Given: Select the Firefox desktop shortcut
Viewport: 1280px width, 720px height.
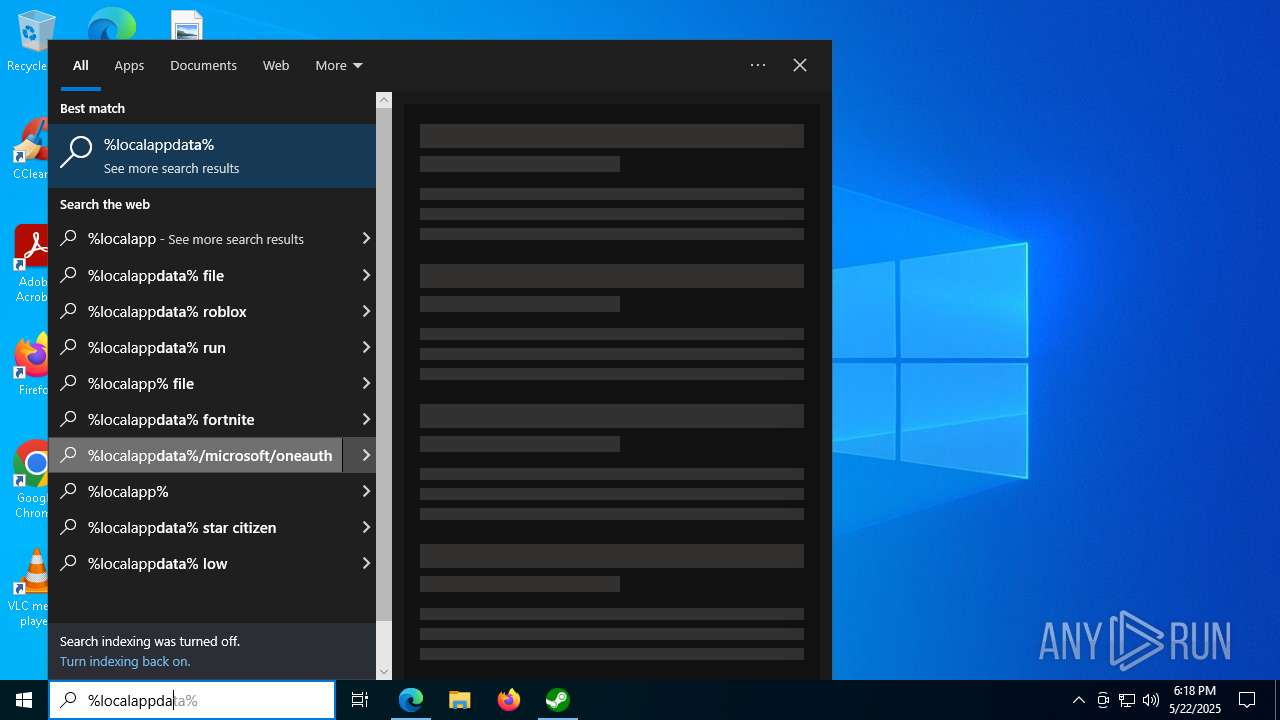Looking at the screenshot, I should (30, 365).
